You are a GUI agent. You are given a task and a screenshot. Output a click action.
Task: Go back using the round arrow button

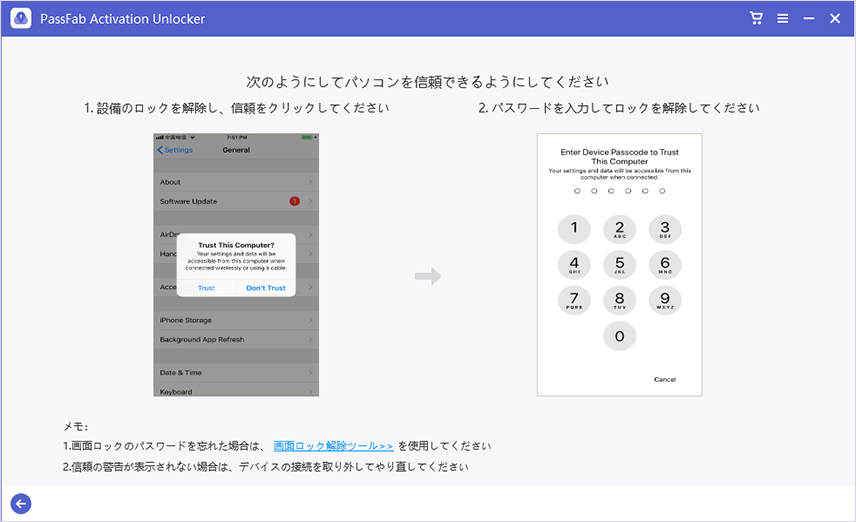point(21,503)
